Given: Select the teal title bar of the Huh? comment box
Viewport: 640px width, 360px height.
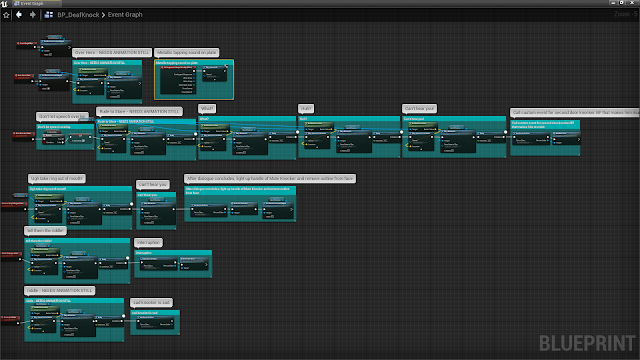Looking at the screenshot, I should click(349, 119).
